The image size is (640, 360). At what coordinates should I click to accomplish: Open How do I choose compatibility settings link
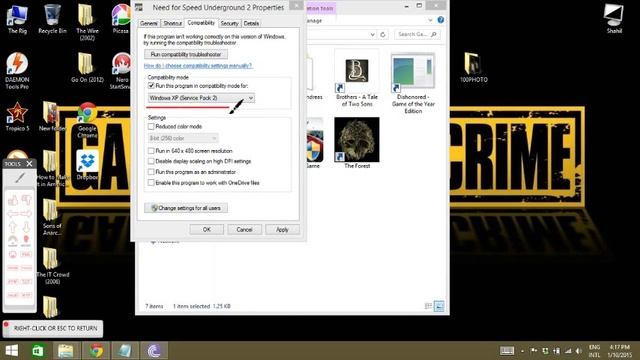tap(198, 66)
